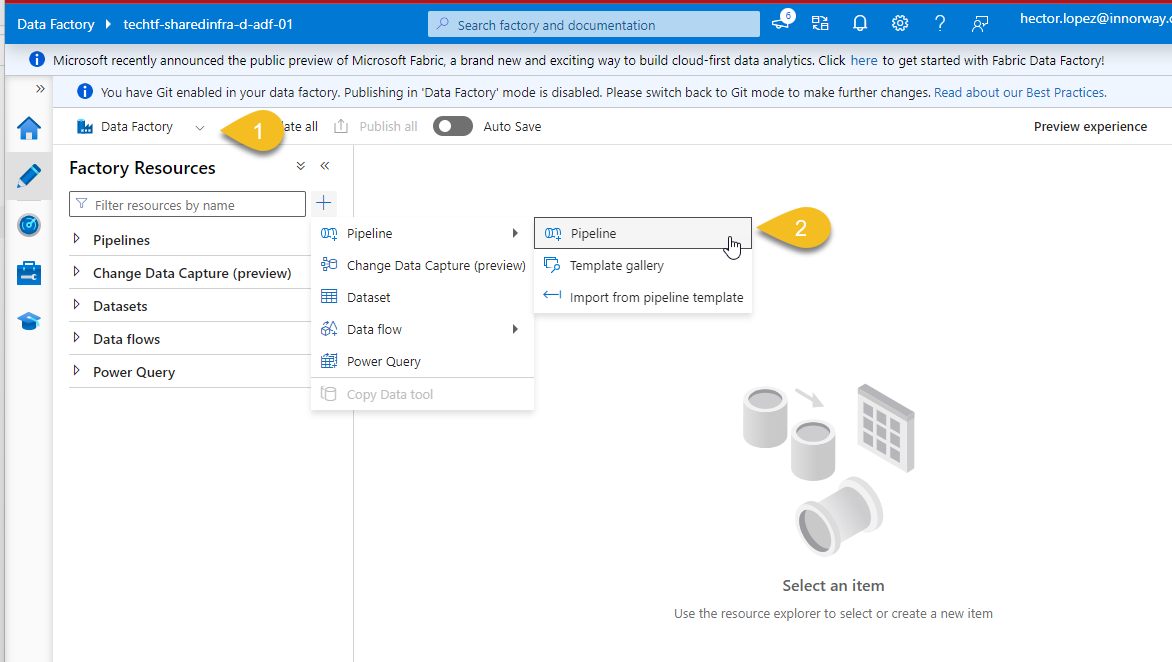Select Data flow in the add menu
Viewport: 1172px width, 662px height.
(x=422, y=330)
